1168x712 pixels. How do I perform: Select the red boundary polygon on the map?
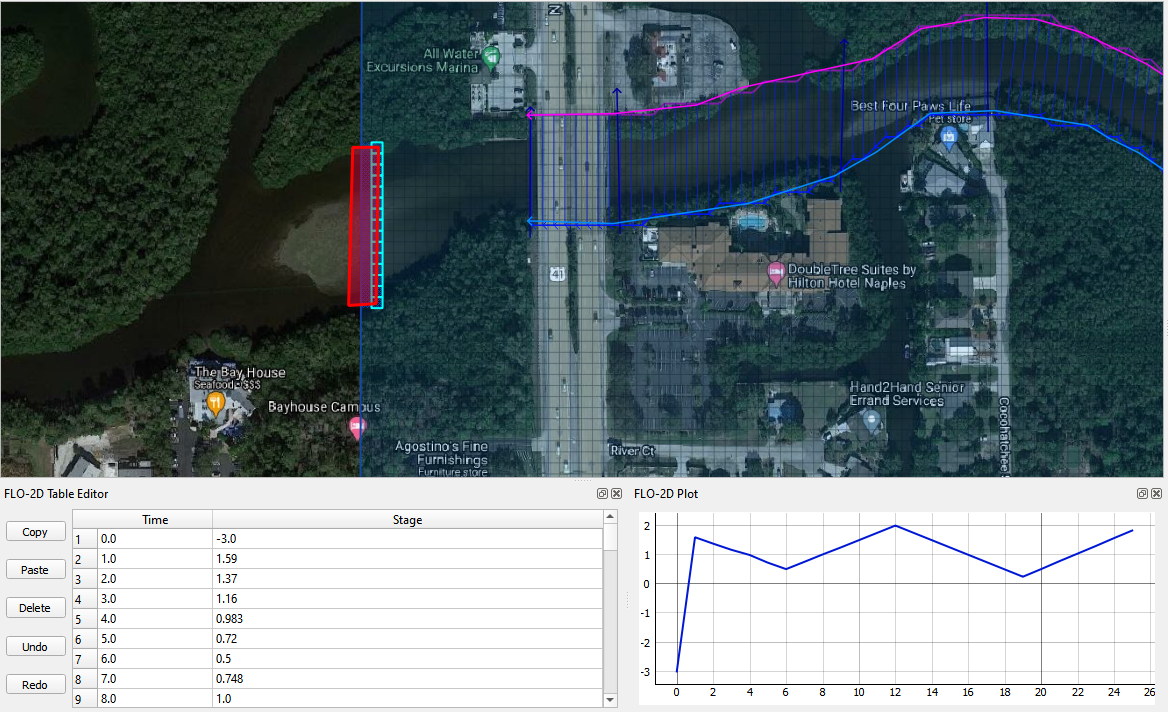(360, 225)
